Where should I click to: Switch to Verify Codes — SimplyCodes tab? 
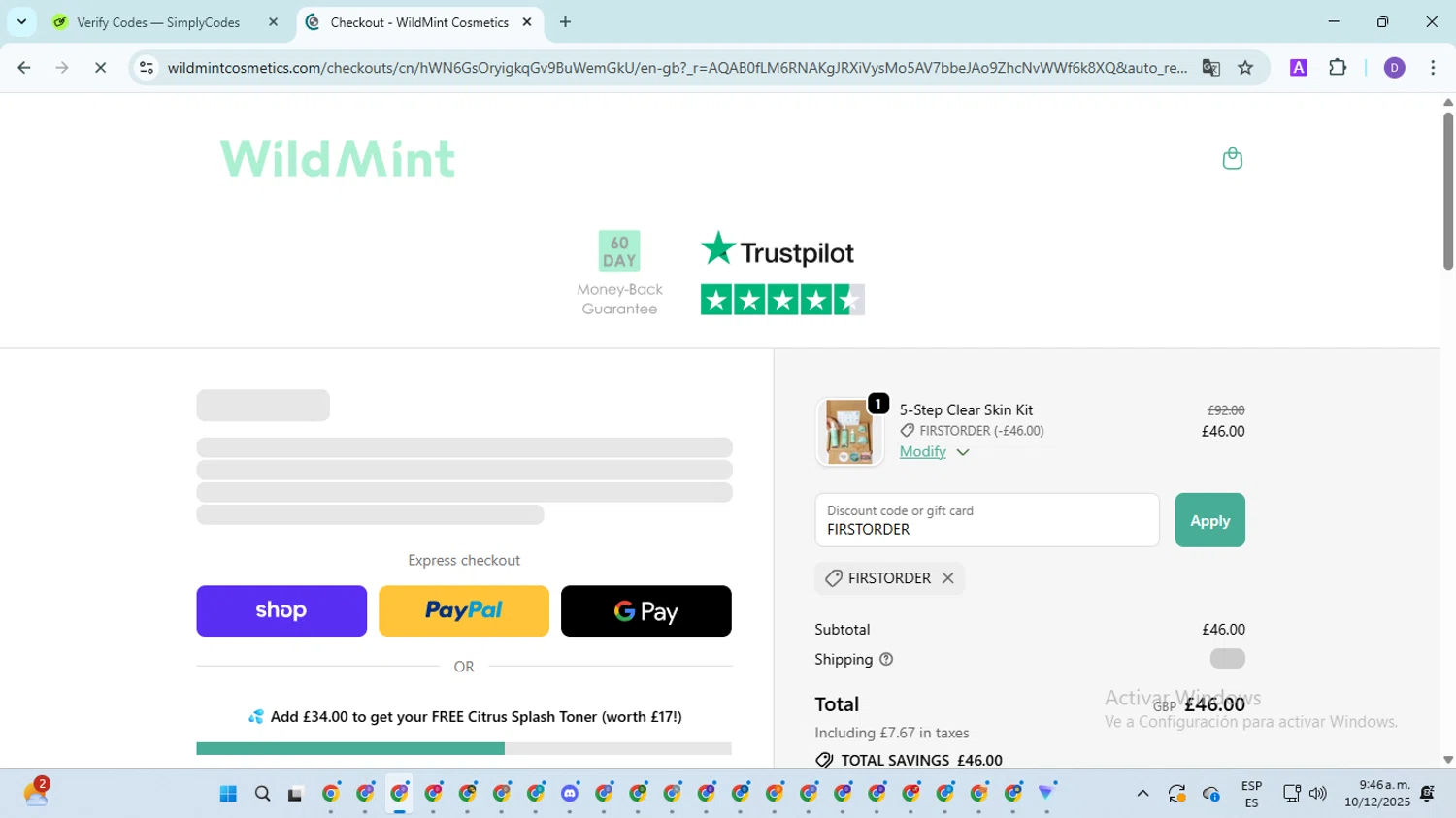point(157,22)
